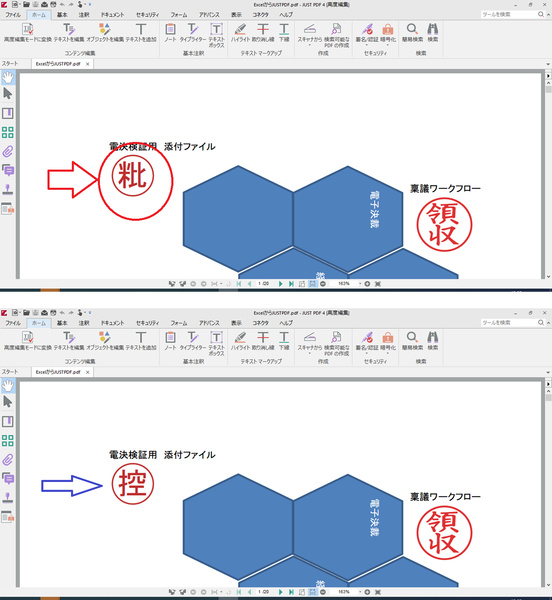Image resolution: width=552 pixels, height=600 pixels.
Task: Click the zoom-in plus button in lower status bar
Action: 367,592
